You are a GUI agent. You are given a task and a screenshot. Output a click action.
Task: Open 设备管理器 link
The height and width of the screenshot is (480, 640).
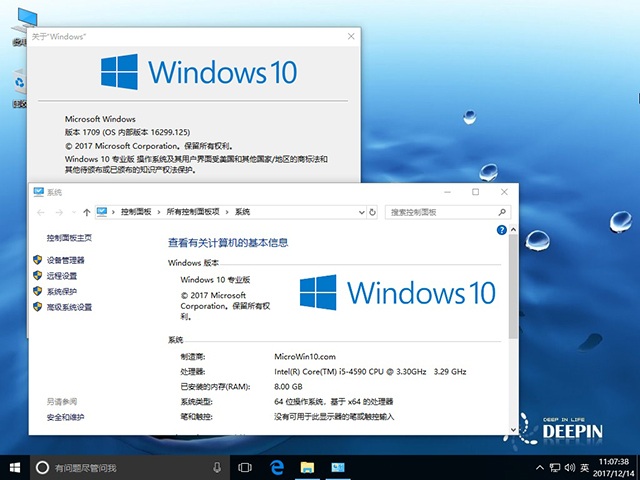click(x=65, y=260)
